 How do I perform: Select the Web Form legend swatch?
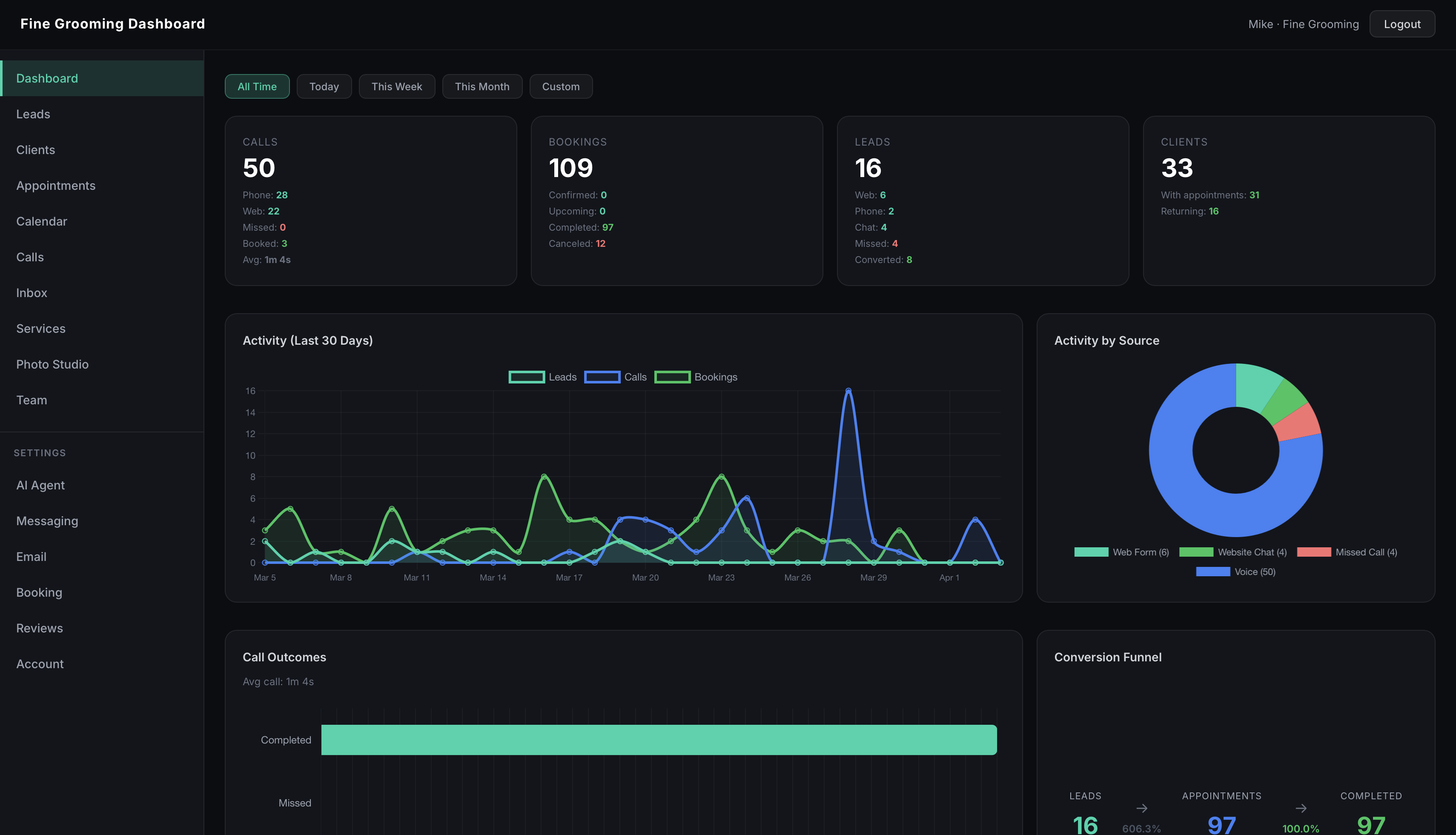coord(1091,552)
